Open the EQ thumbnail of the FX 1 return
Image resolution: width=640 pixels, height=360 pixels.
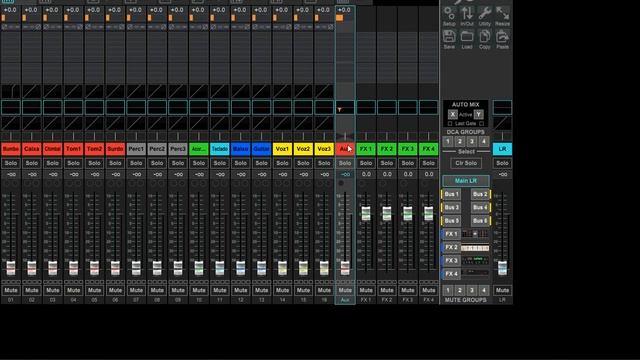click(366, 107)
